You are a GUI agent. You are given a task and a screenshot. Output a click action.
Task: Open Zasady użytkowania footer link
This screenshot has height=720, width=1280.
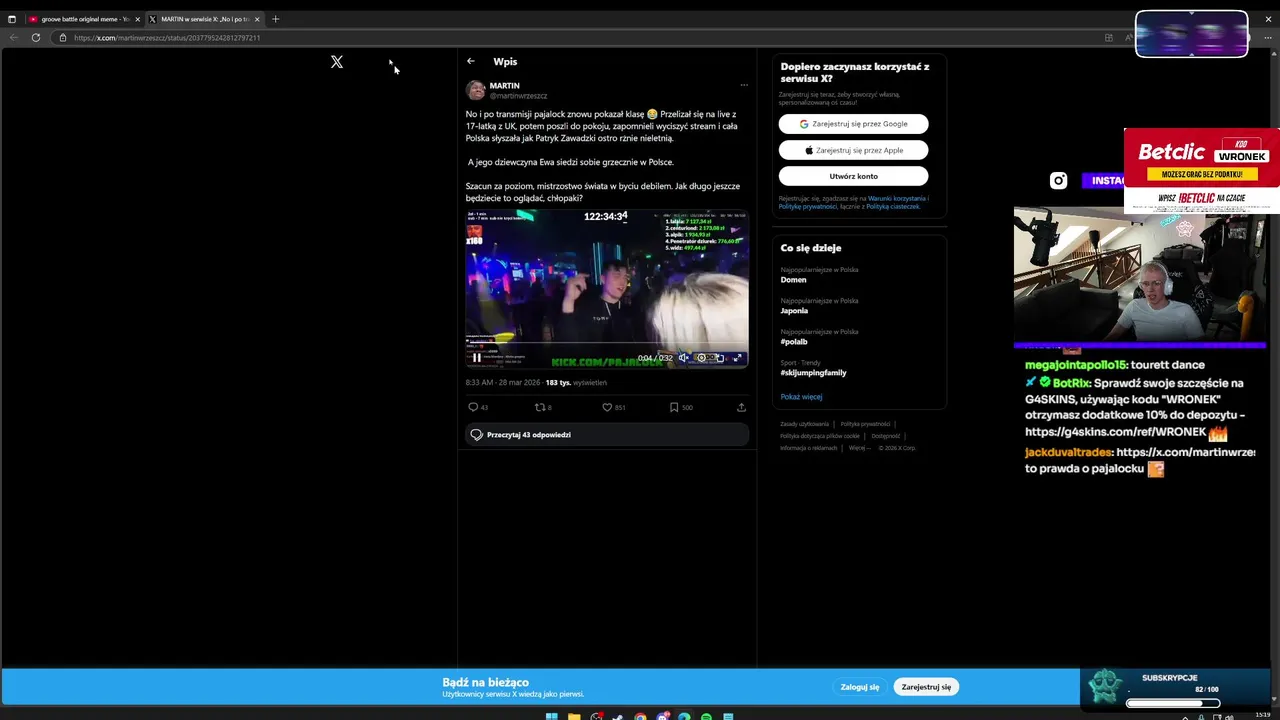(804, 424)
